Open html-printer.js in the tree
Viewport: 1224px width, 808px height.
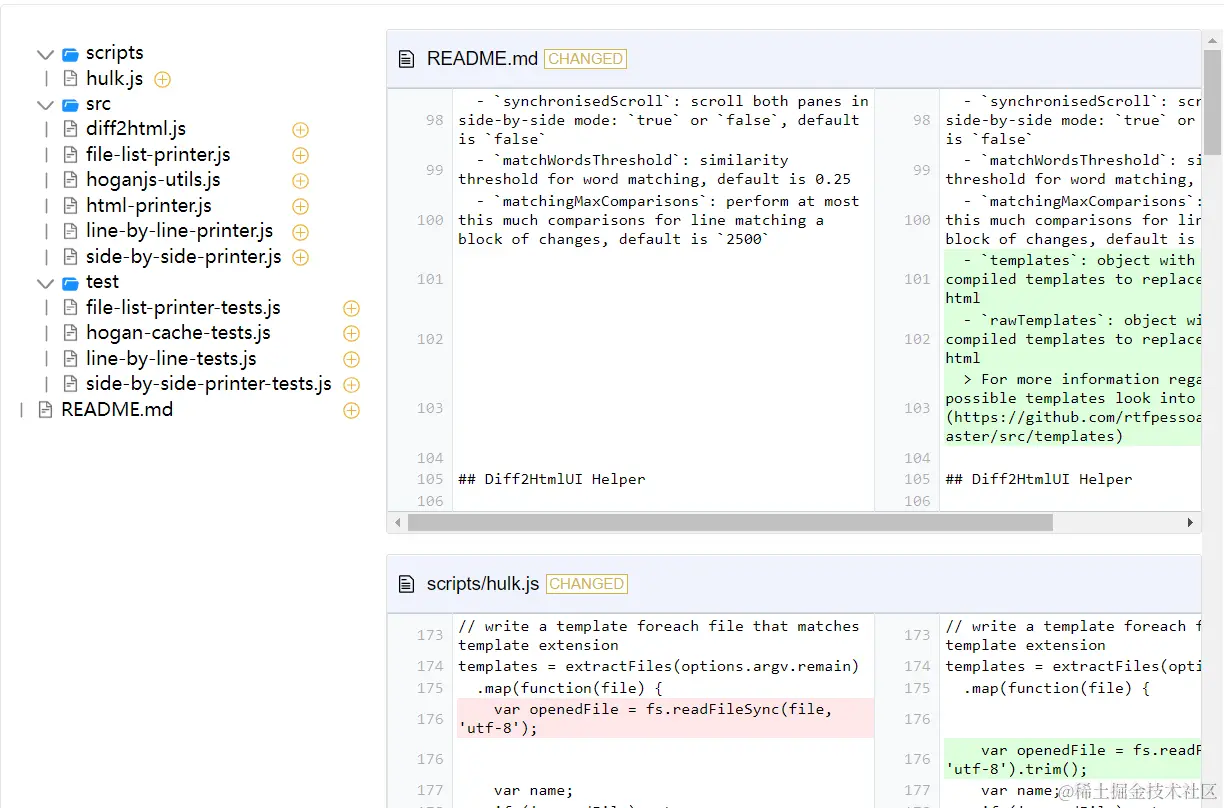149,206
